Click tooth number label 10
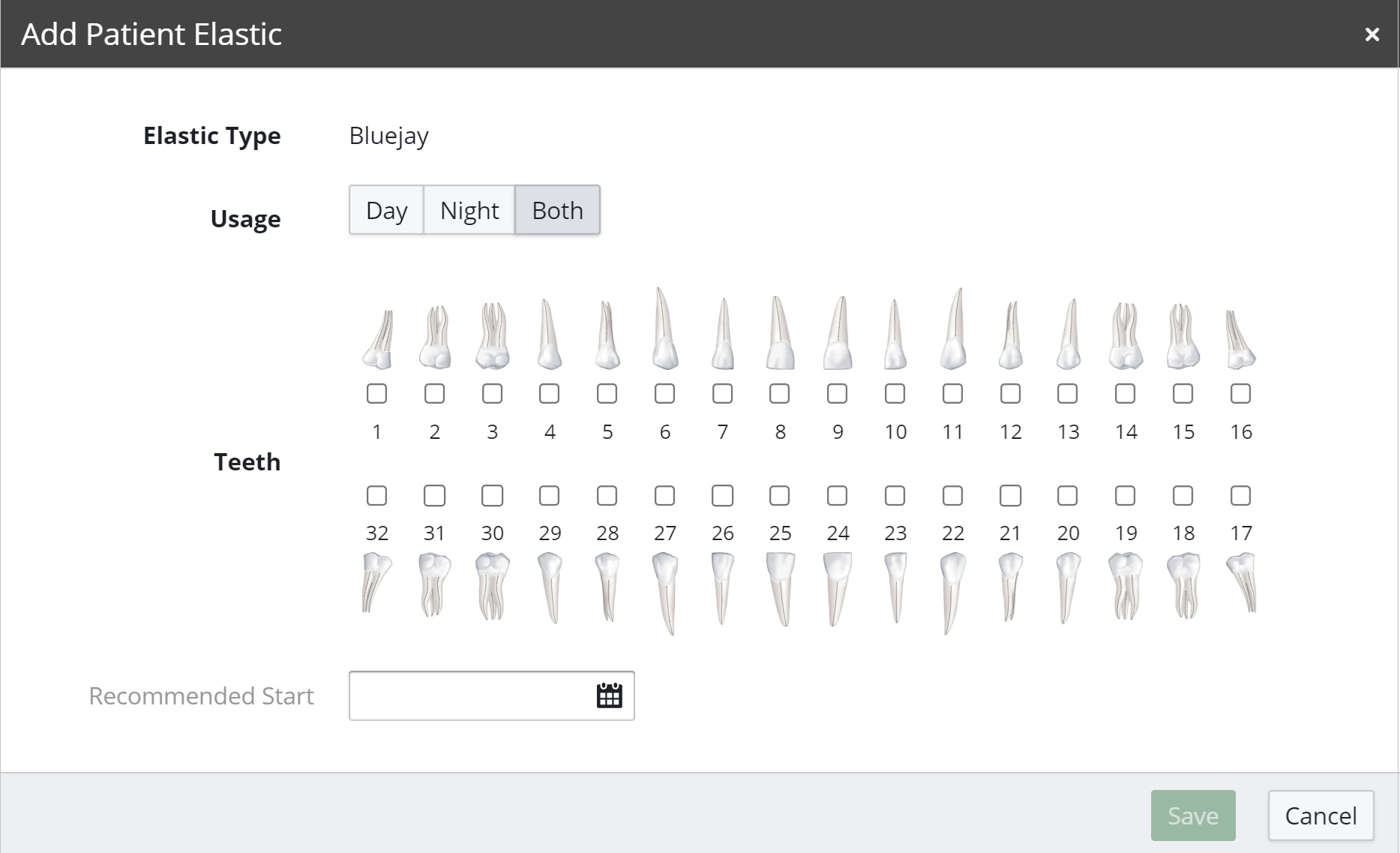The width and height of the screenshot is (1400, 853). tap(895, 432)
